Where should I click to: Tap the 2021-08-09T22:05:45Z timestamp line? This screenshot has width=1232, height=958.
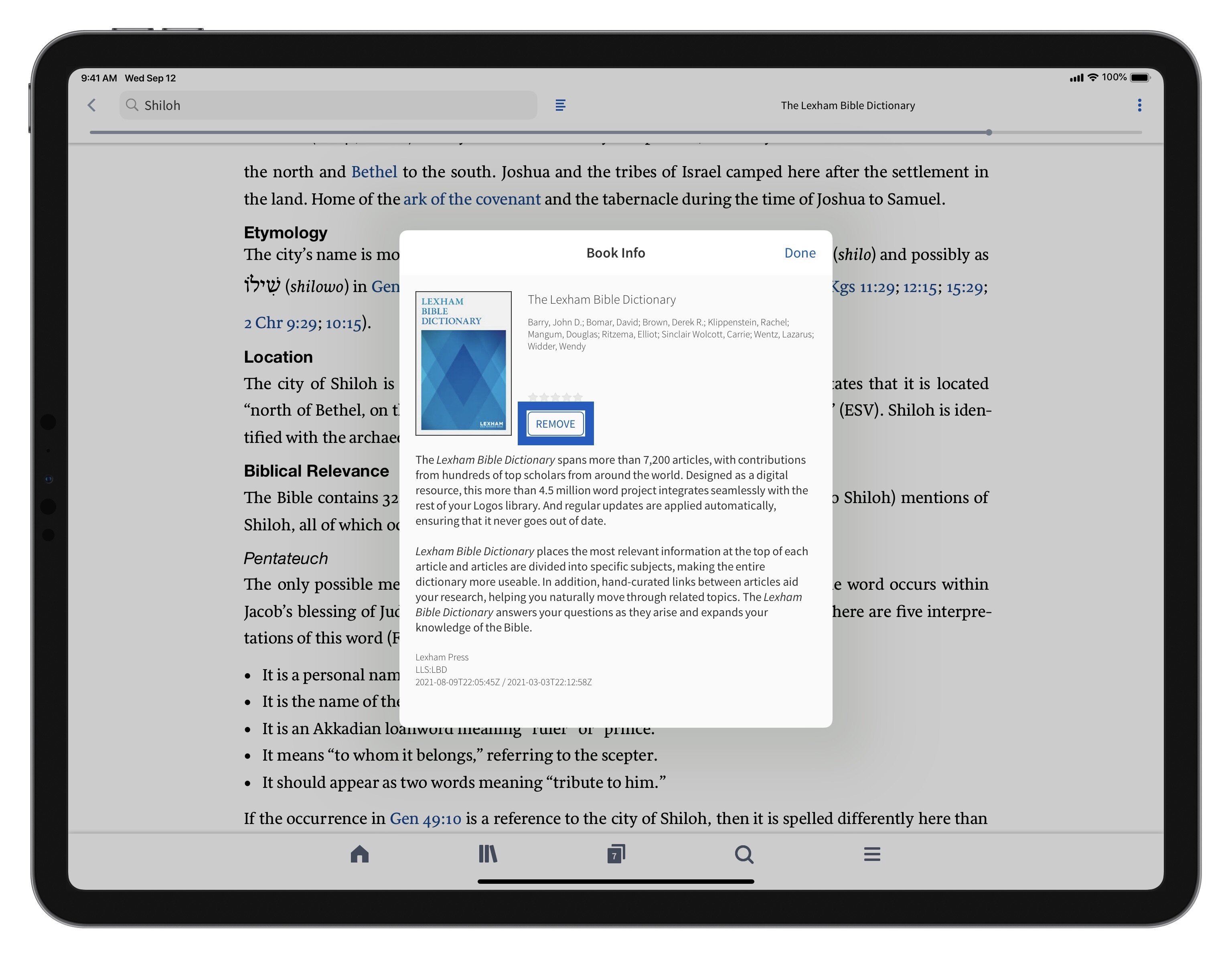coord(503,682)
